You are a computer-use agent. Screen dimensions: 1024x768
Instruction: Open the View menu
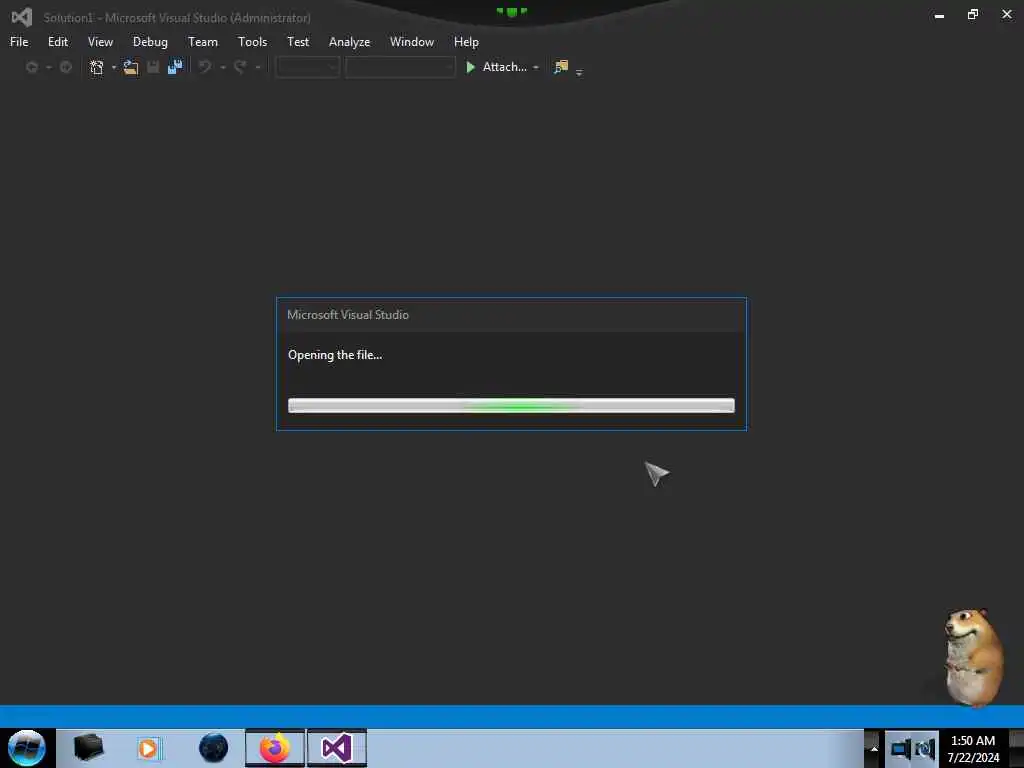[100, 42]
